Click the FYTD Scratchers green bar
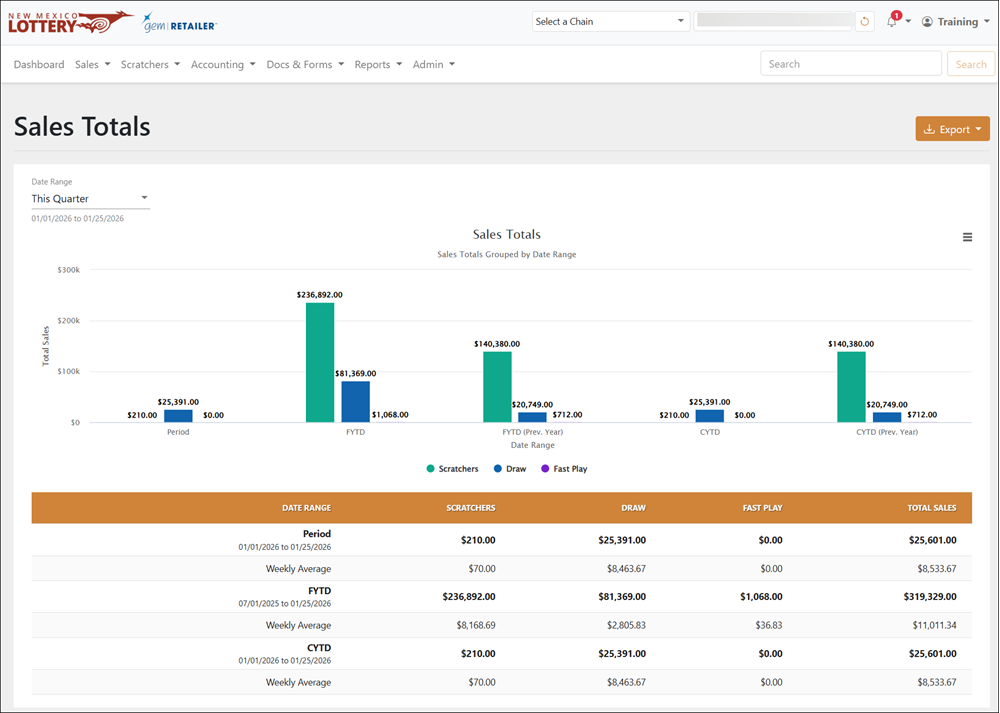The image size is (1000, 713). coord(320,362)
